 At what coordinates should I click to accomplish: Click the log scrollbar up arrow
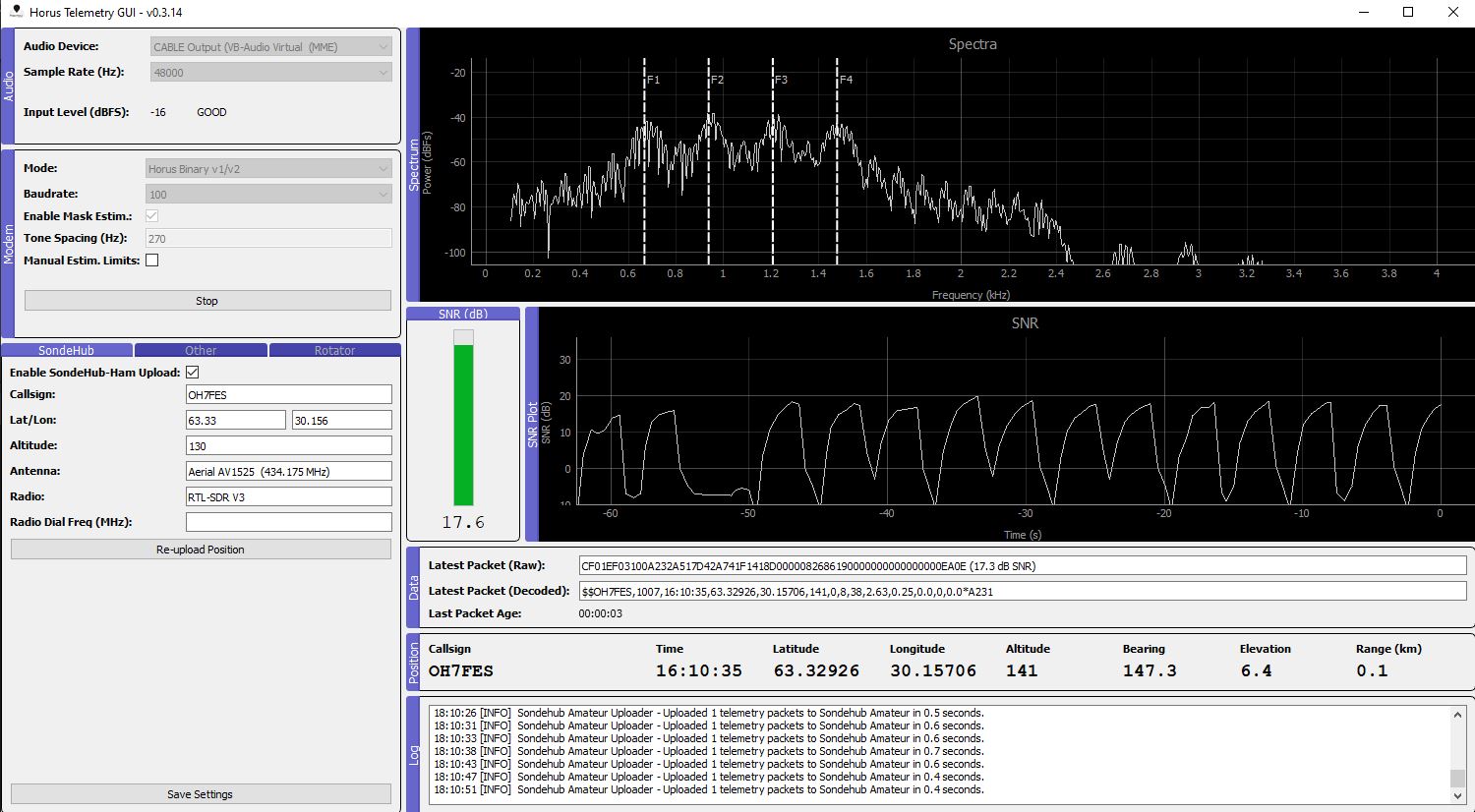click(1457, 715)
